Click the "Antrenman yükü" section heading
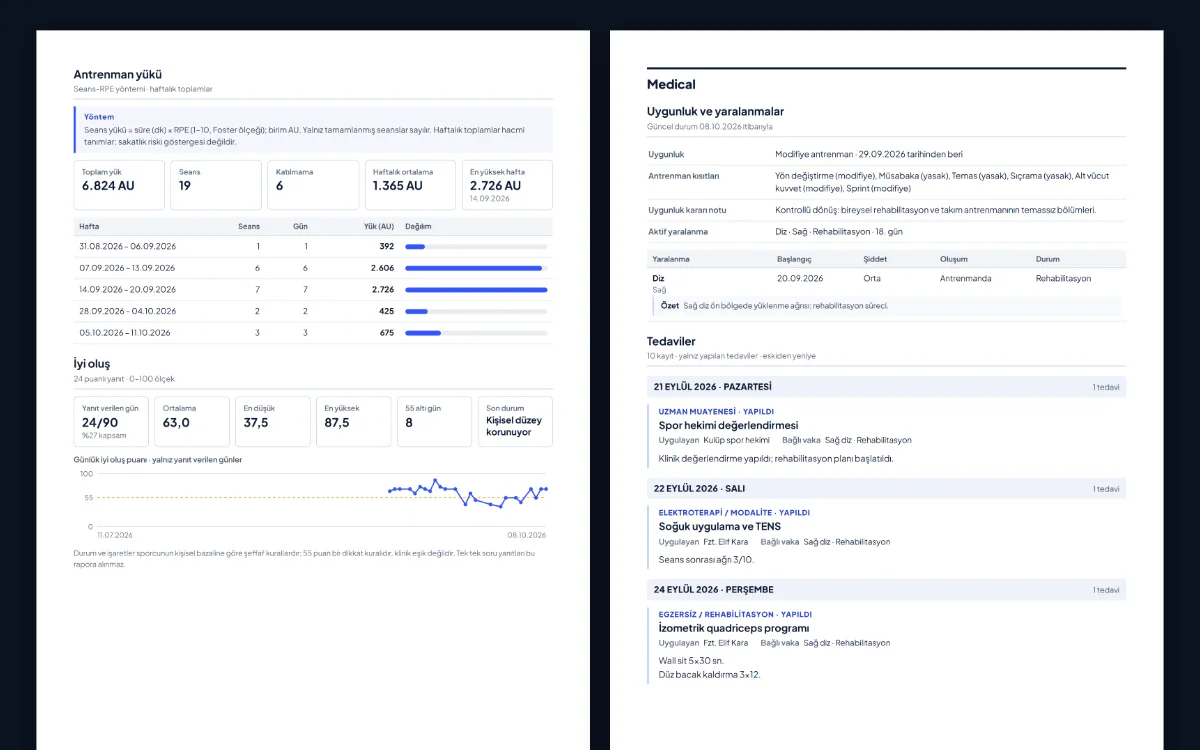The image size is (1200, 750). (118, 74)
